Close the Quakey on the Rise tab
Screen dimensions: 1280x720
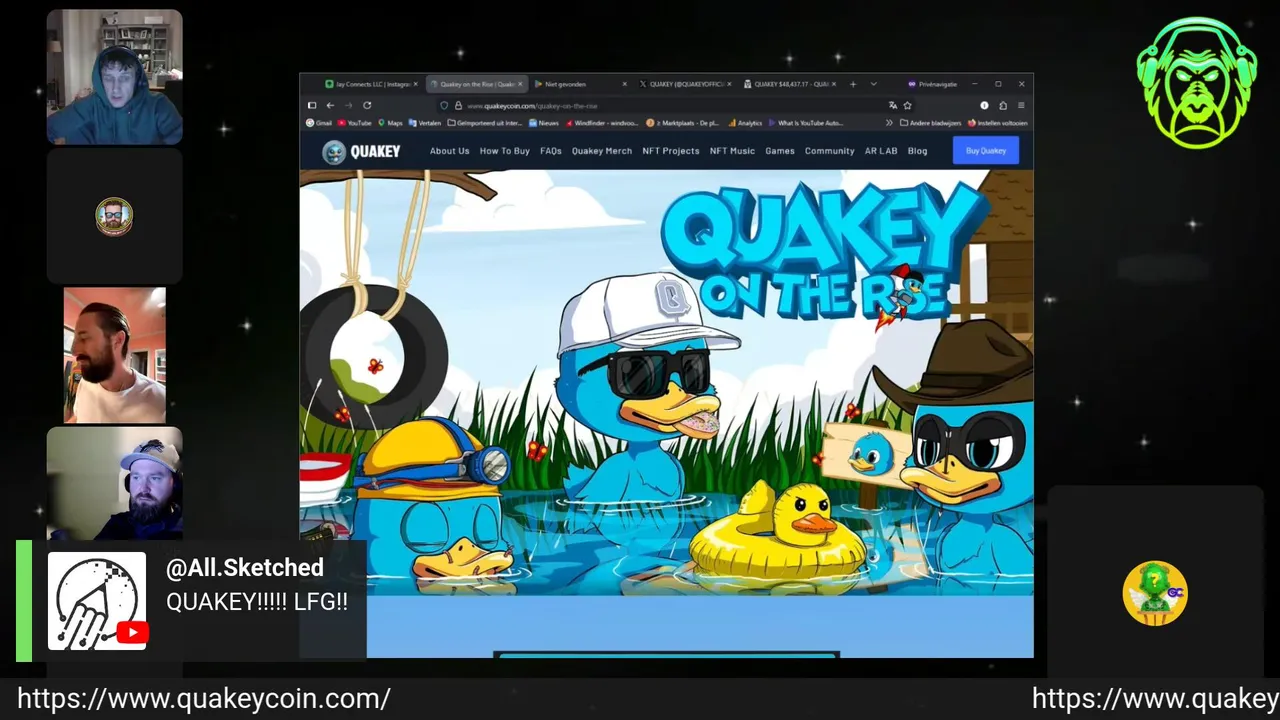pyautogui.click(x=520, y=84)
